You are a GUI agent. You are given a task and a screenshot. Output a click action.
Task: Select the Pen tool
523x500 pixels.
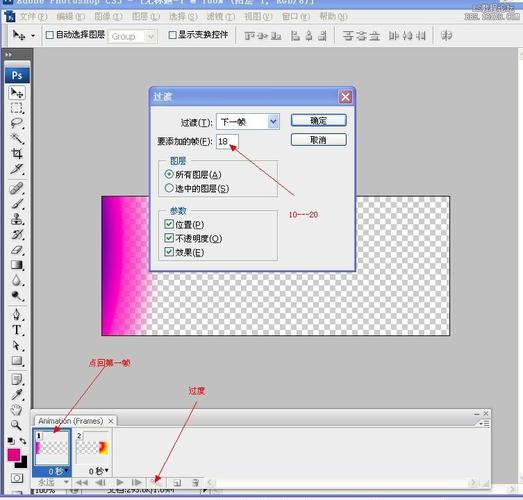17,315
